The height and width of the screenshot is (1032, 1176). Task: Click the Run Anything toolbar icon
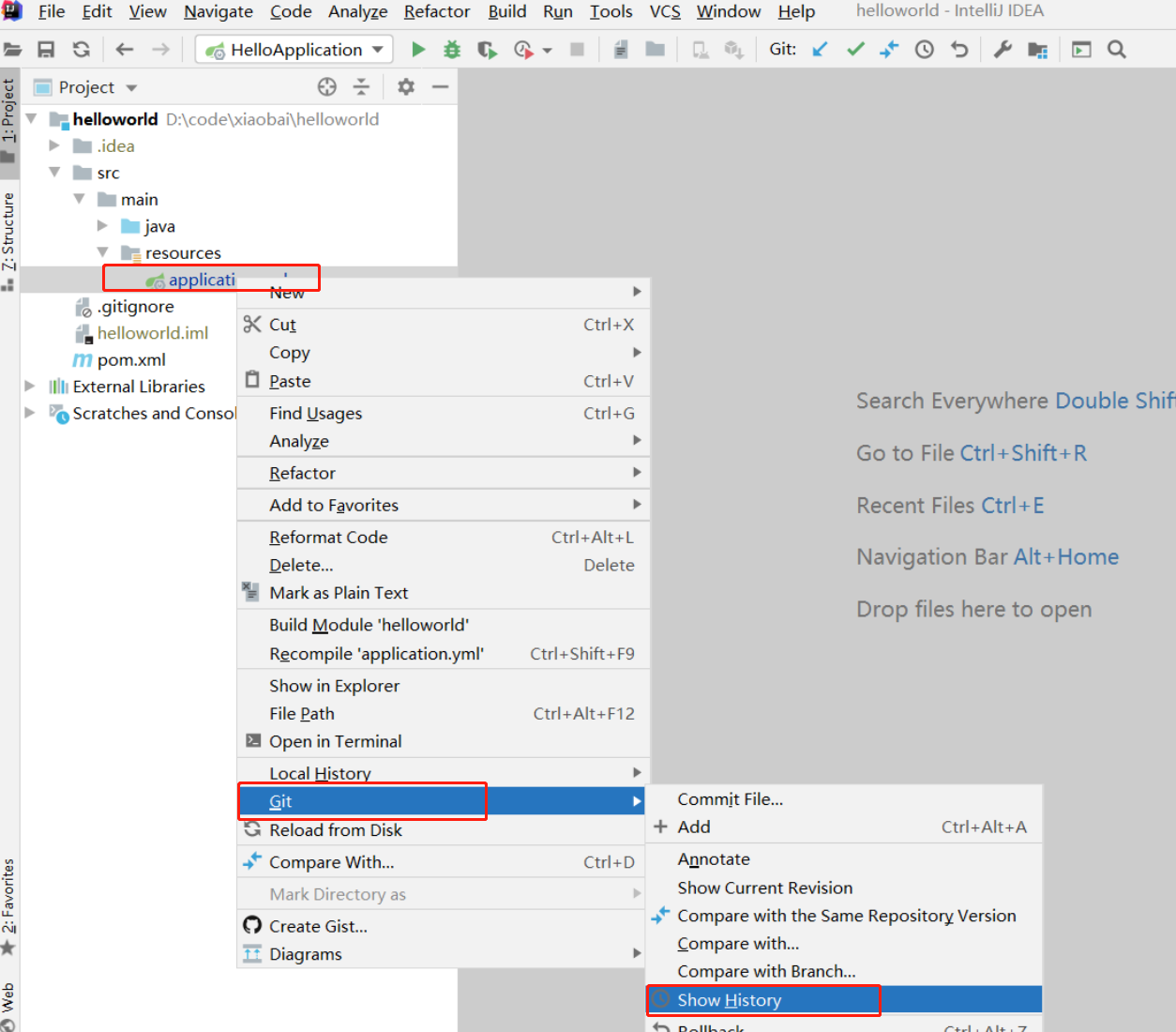point(1081,50)
